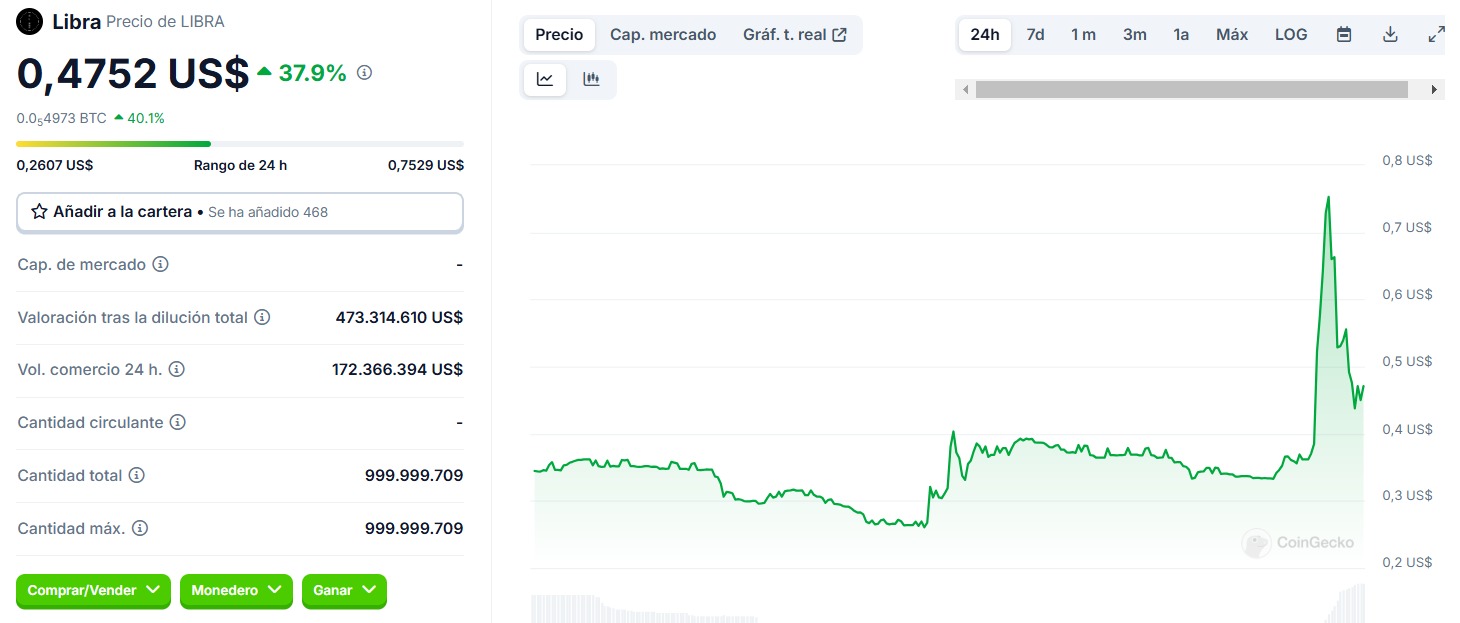Click the 24h price range bar

pyautogui.click(x=239, y=144)
